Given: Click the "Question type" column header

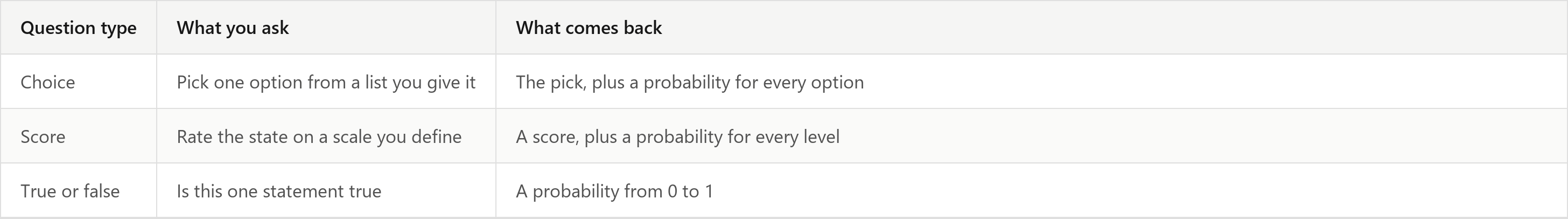Looking at the screenshot, I should coord(79,28).
